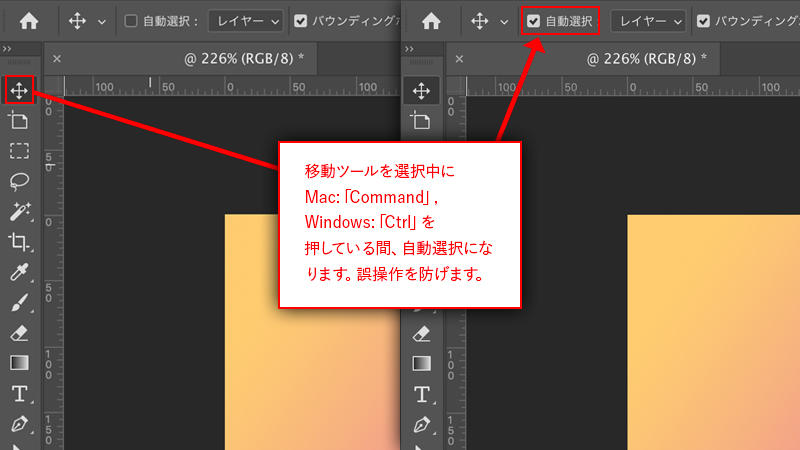Close right document tab
This screenshot has height=450, width=800.
pos(460,59)
